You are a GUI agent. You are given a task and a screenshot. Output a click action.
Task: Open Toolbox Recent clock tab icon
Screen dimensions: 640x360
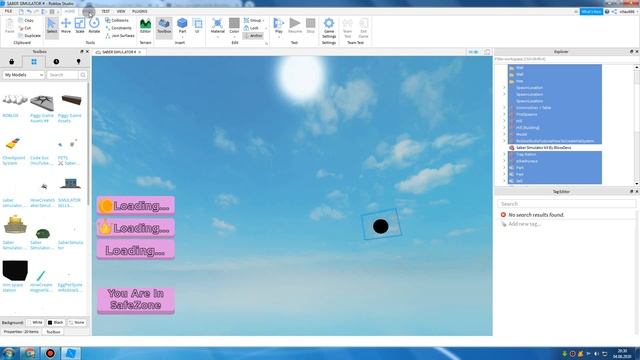coord(56,62)
